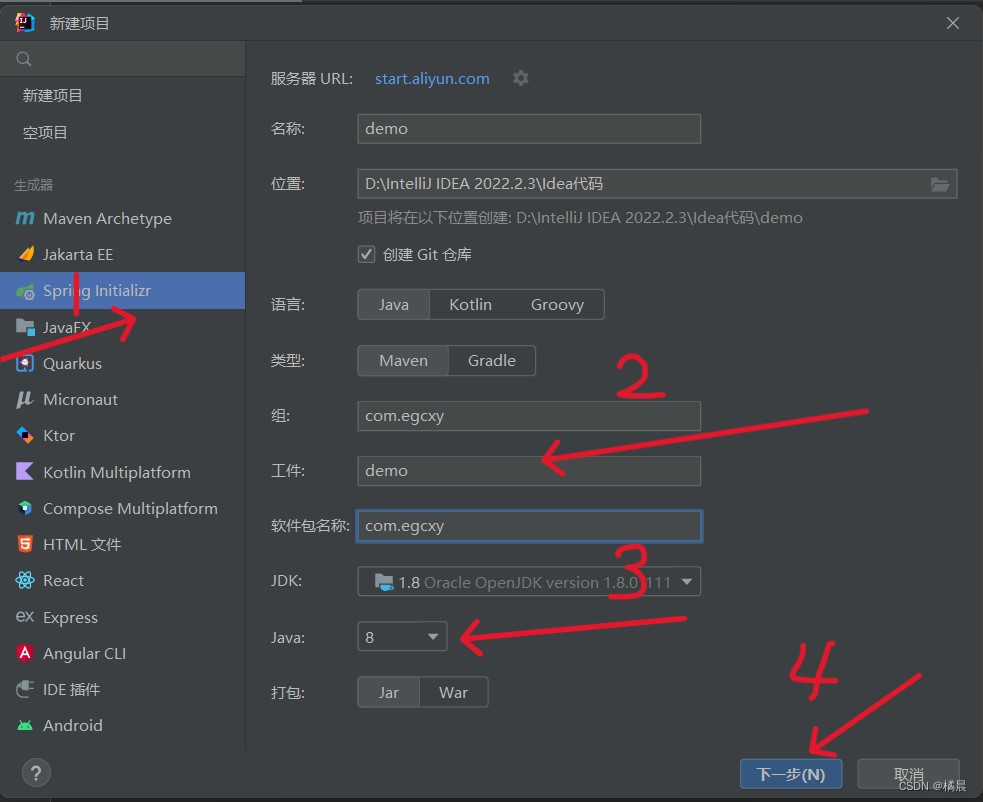Click the Quarkus generator icon
Viewport: 983px width, 802px height.
[25, 363]
